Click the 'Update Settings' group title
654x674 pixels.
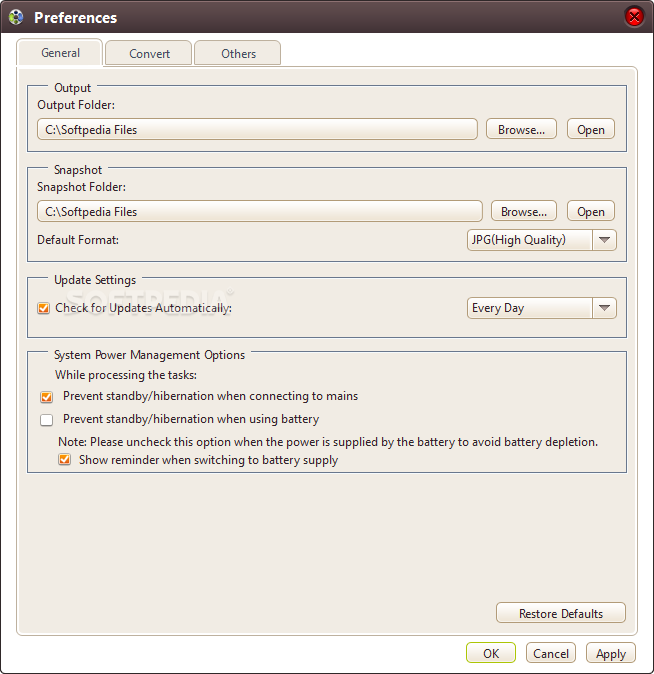coord(95,280)
